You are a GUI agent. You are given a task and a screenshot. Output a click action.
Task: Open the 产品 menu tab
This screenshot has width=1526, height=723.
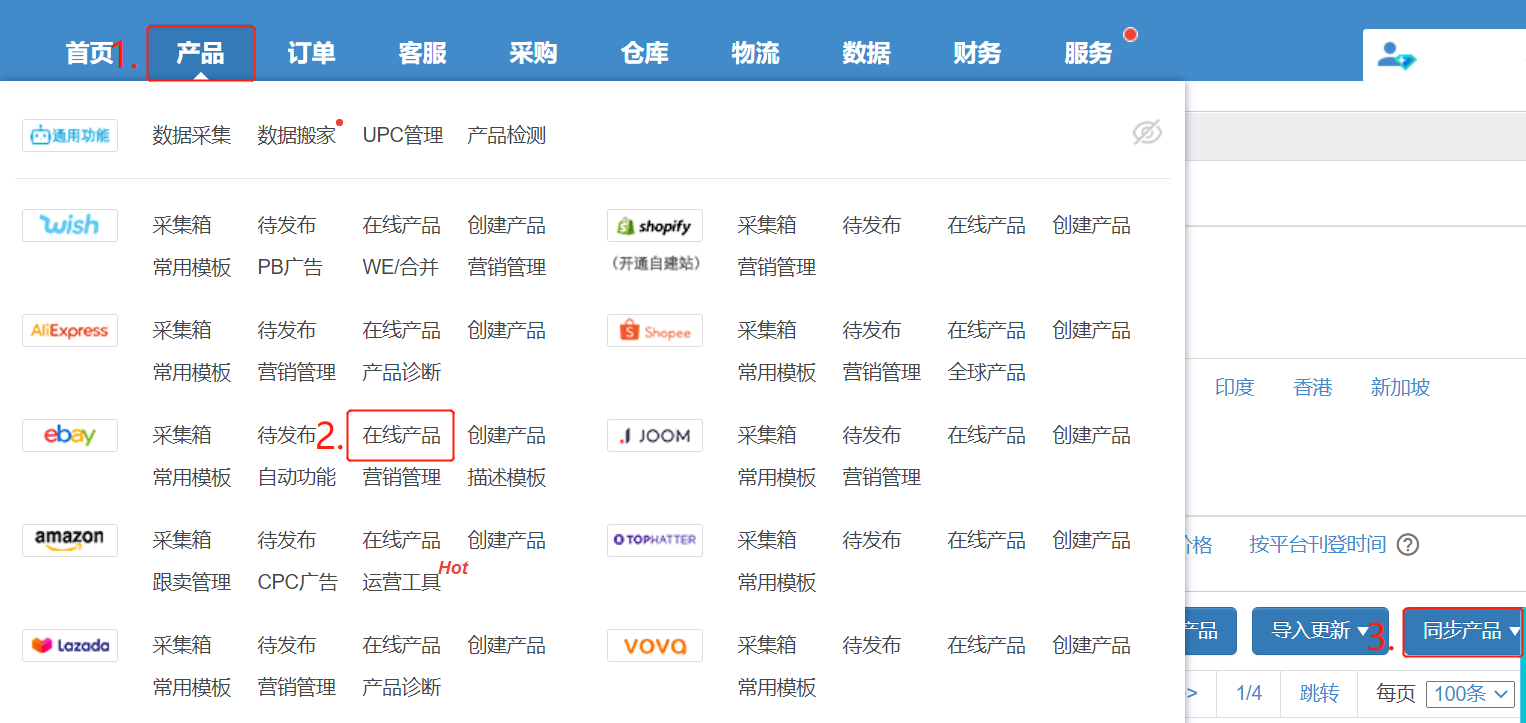(x=200, y=53)
